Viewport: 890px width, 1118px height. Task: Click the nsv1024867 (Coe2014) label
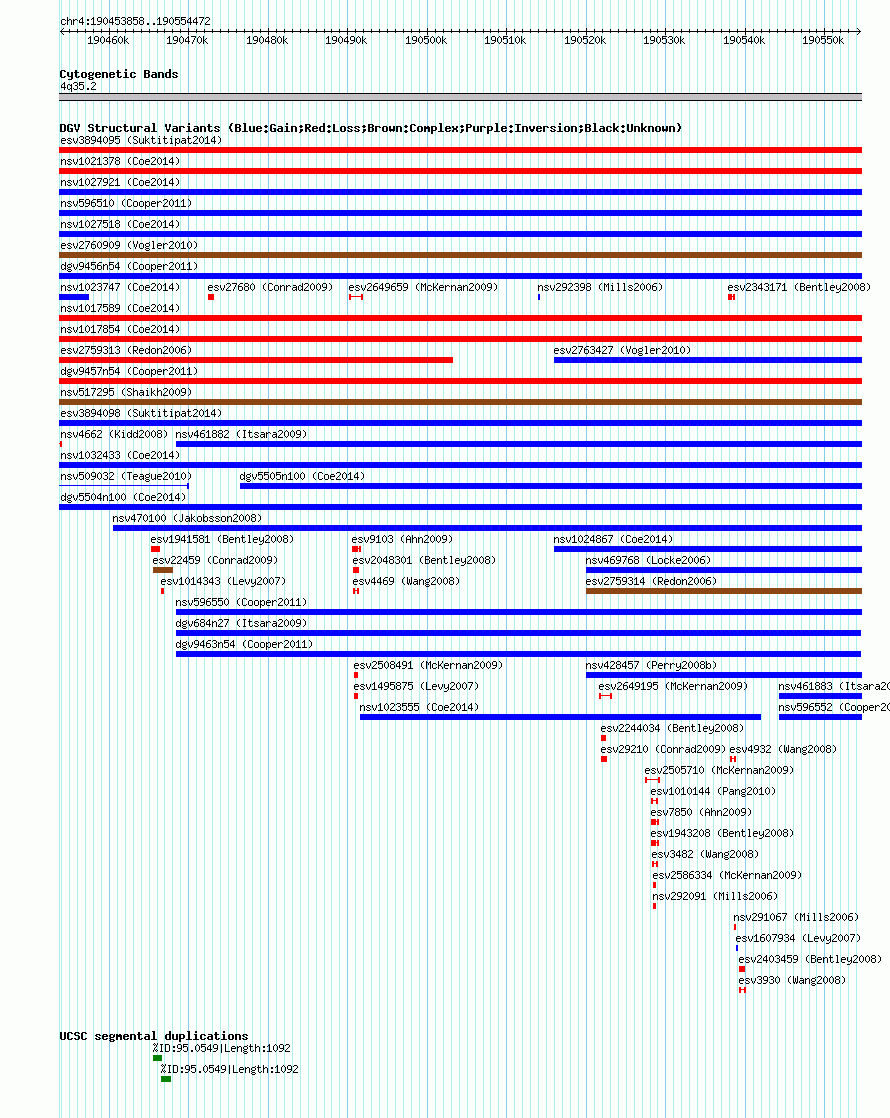[x=613, y=539]
